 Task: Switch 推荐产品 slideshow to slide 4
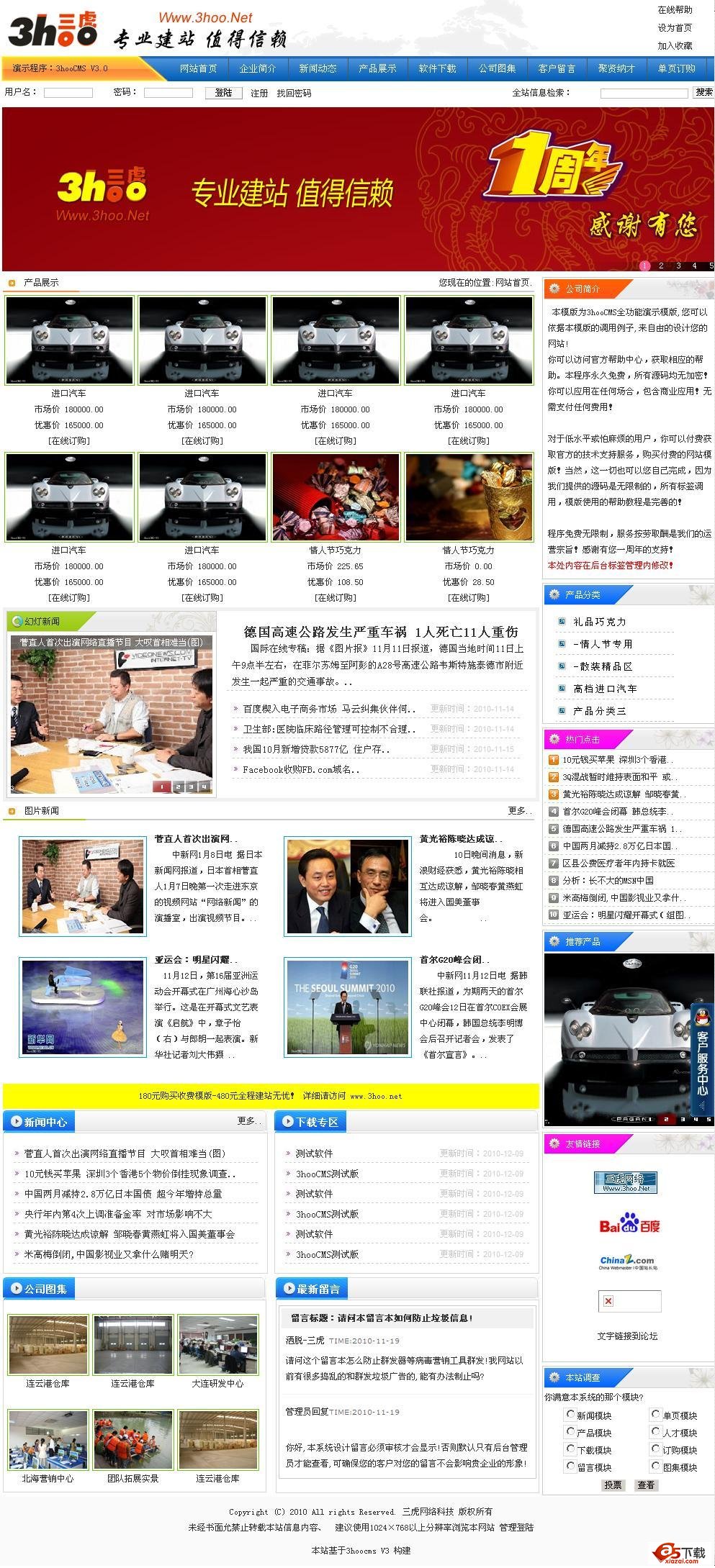click(695, 1119)
